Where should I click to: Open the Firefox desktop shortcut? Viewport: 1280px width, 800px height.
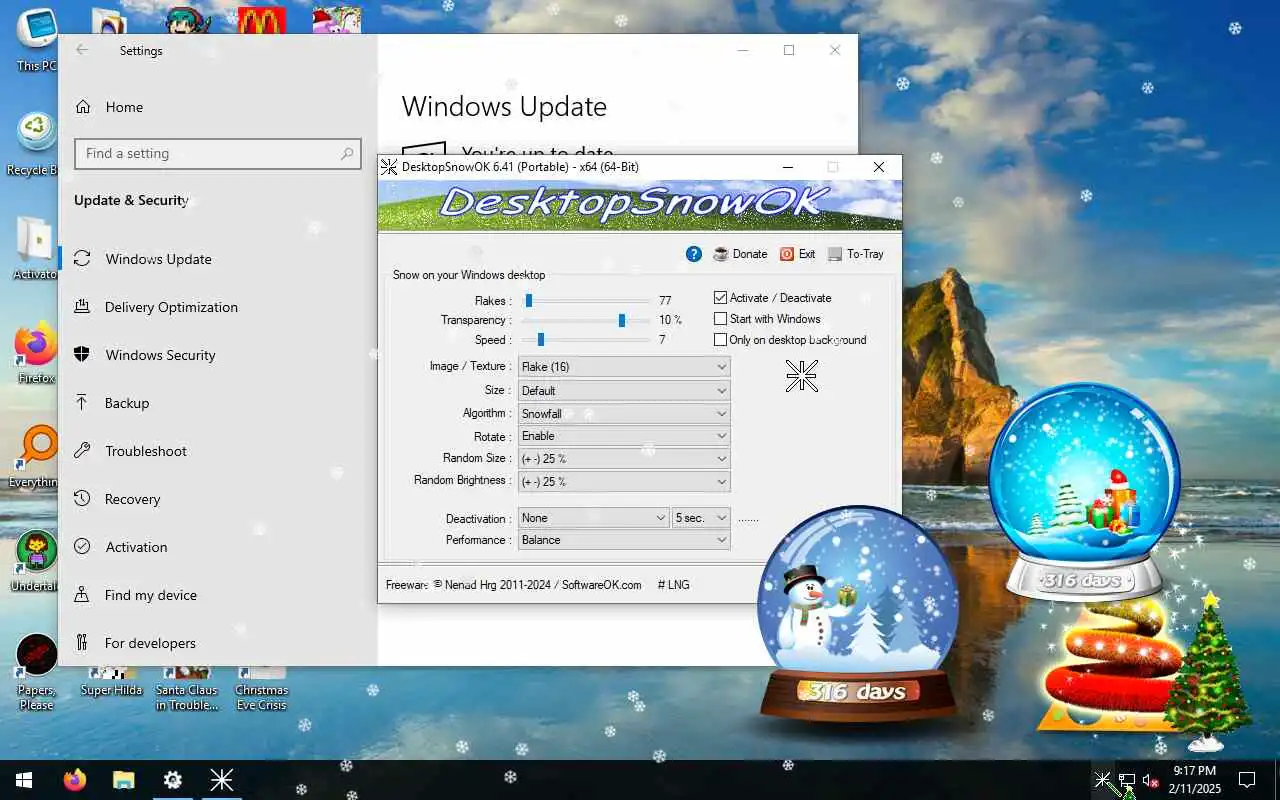coord(36,350)
